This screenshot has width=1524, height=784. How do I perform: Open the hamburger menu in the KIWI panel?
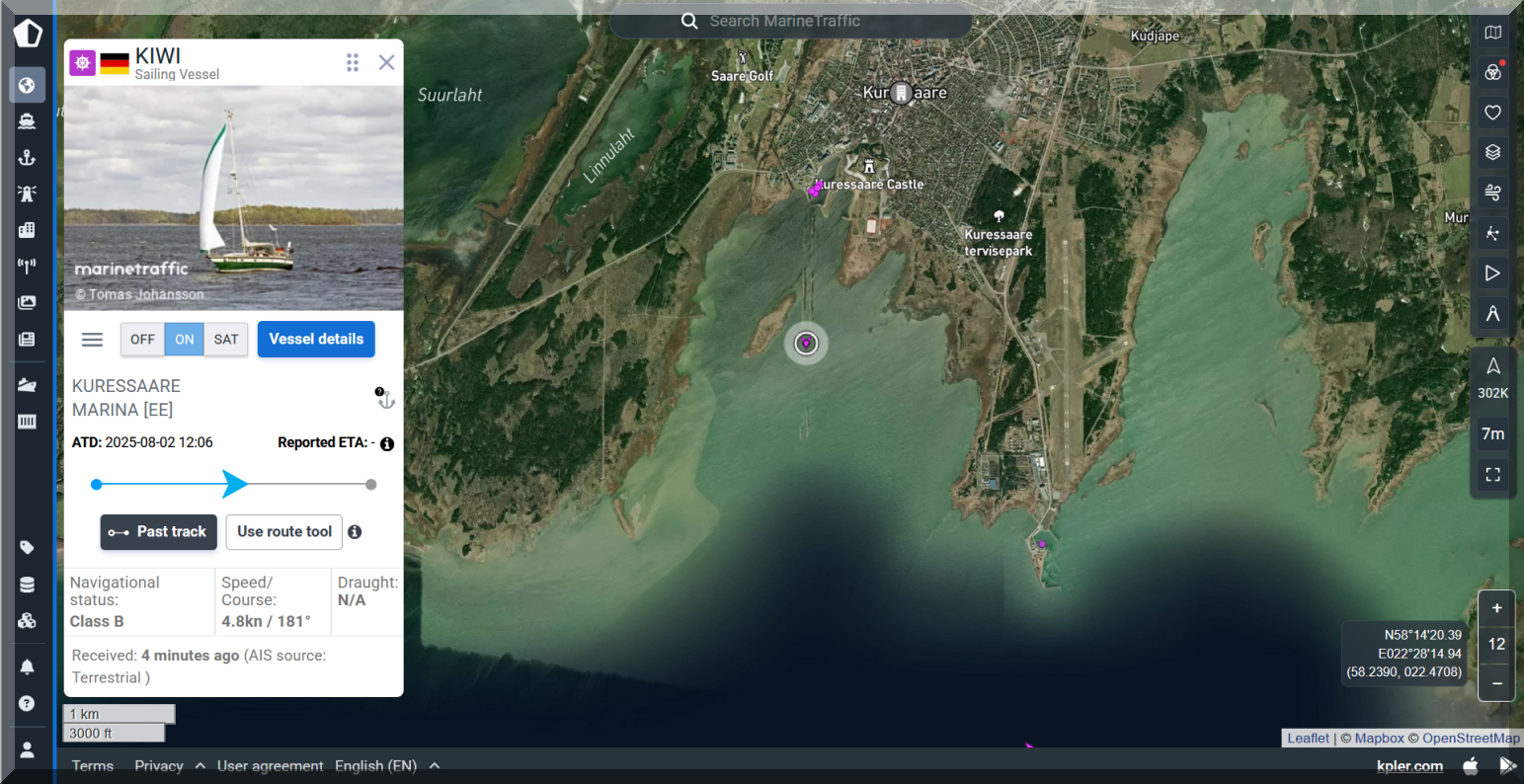92,340
